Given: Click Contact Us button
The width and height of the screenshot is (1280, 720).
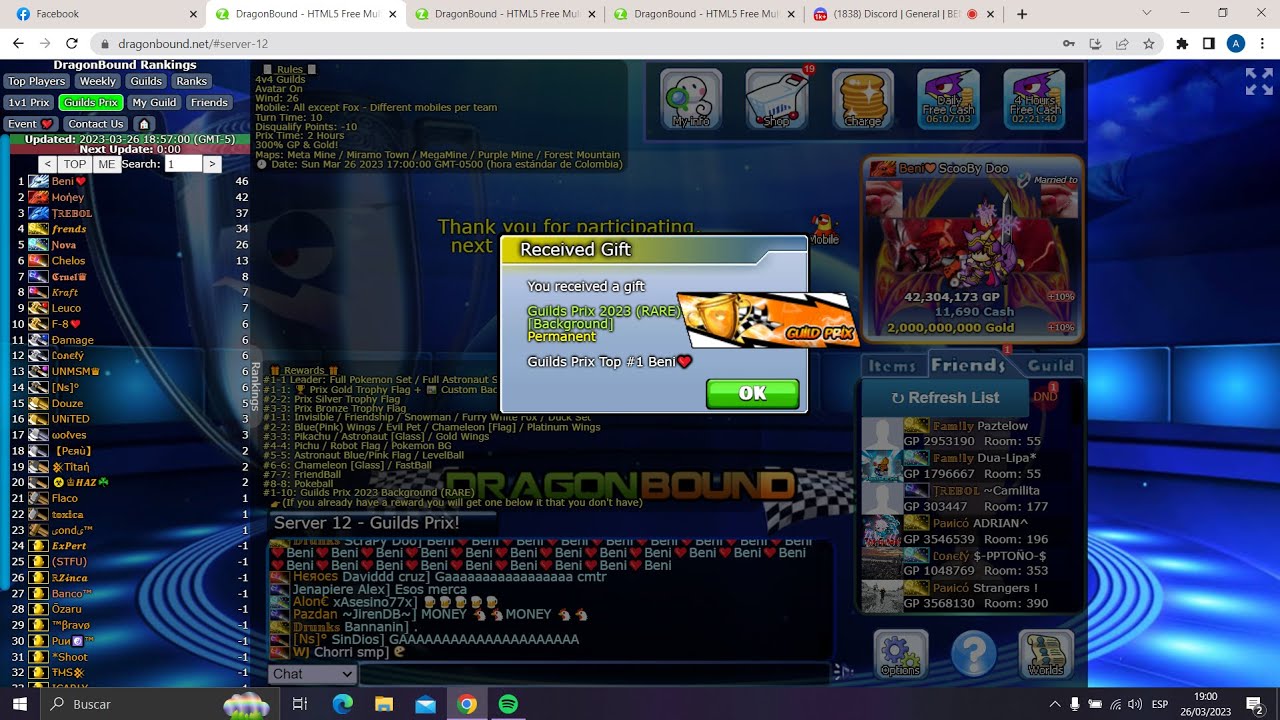Looking at the screenshot, I should click(96, 124).
